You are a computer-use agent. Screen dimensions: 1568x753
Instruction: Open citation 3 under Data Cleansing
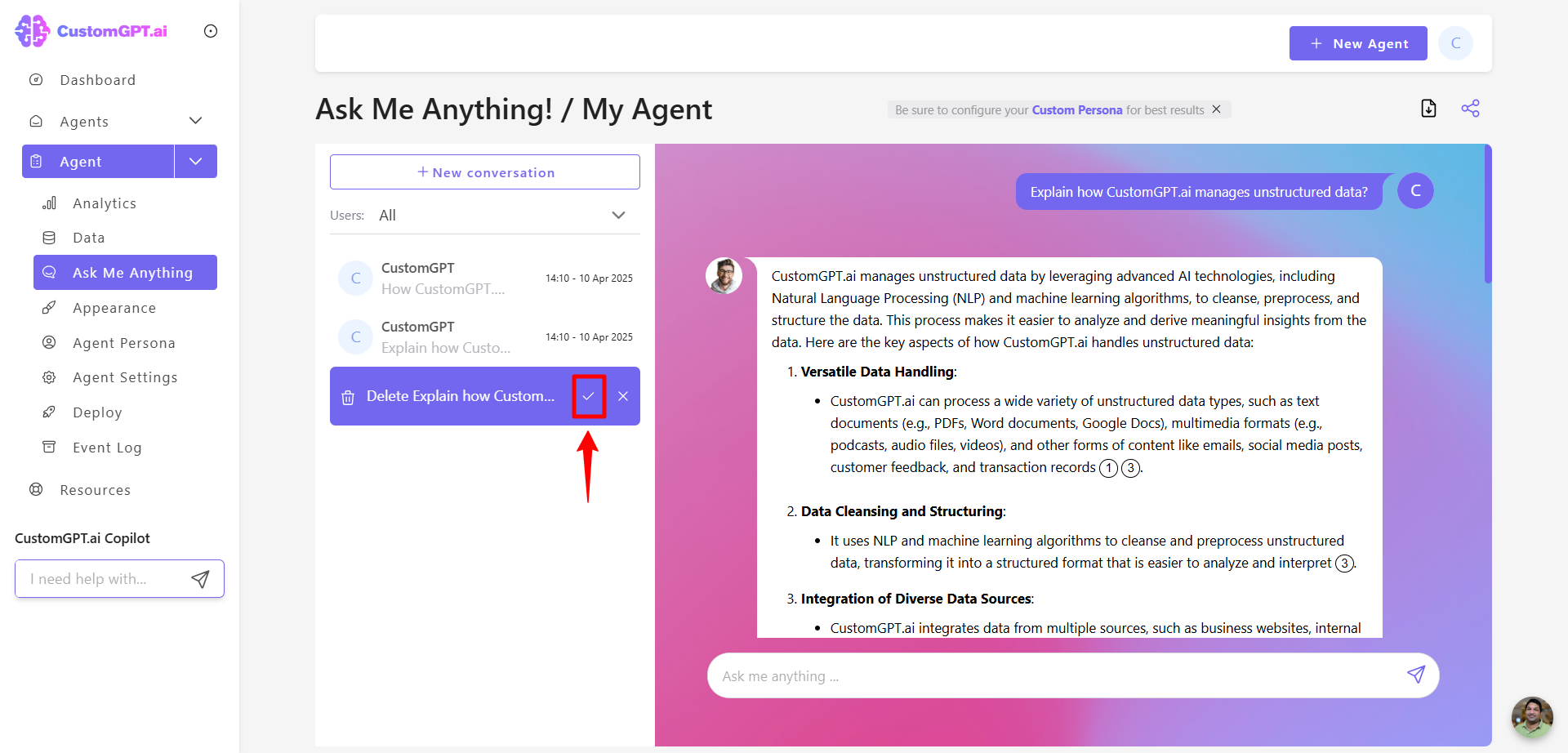click(1344, 564)
